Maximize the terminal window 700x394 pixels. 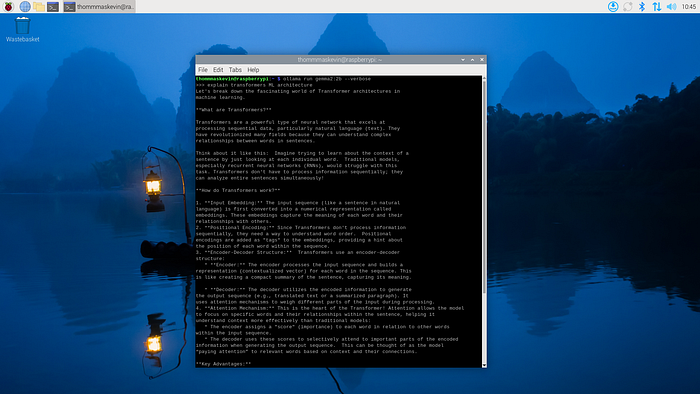click(472, 59)
